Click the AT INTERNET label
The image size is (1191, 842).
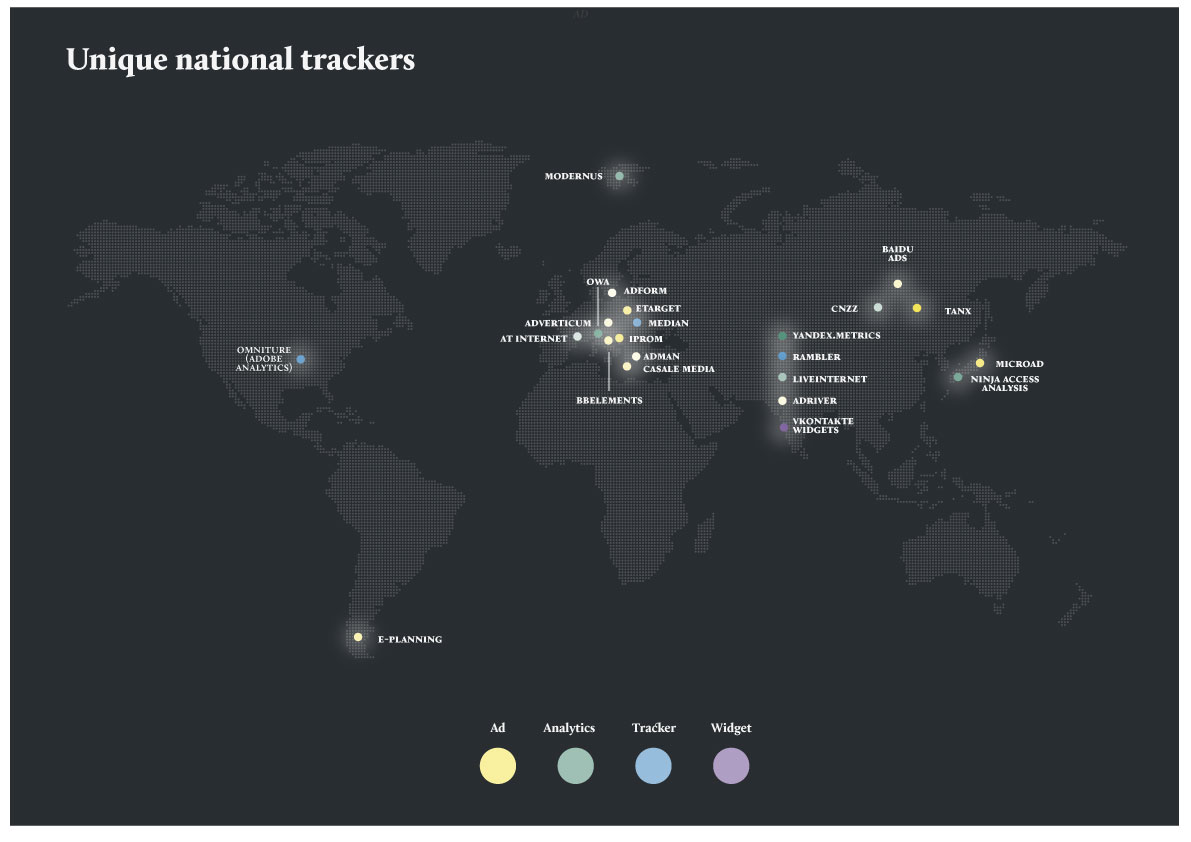point(533,339)
